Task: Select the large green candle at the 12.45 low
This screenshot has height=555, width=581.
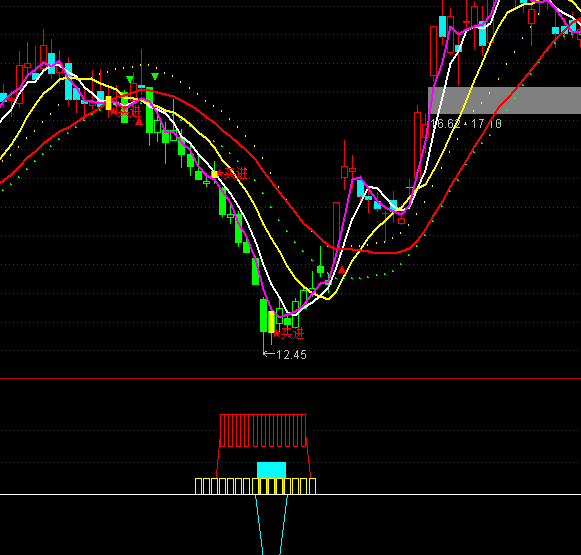Action: click(x=263, y=315)
